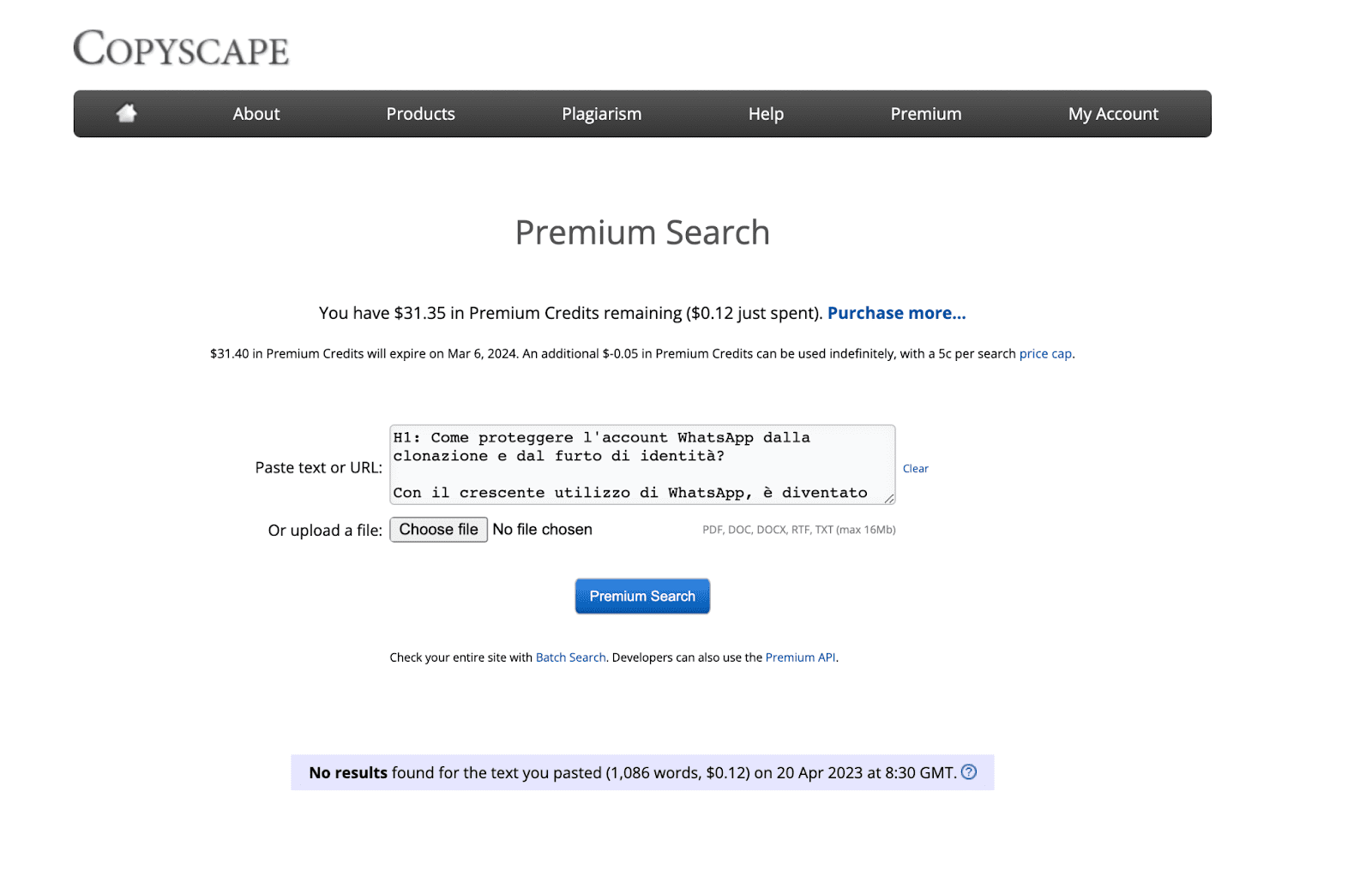
Task: Click the 'expire on Mar 6, 2024' notice
Action: pos(454,354)
